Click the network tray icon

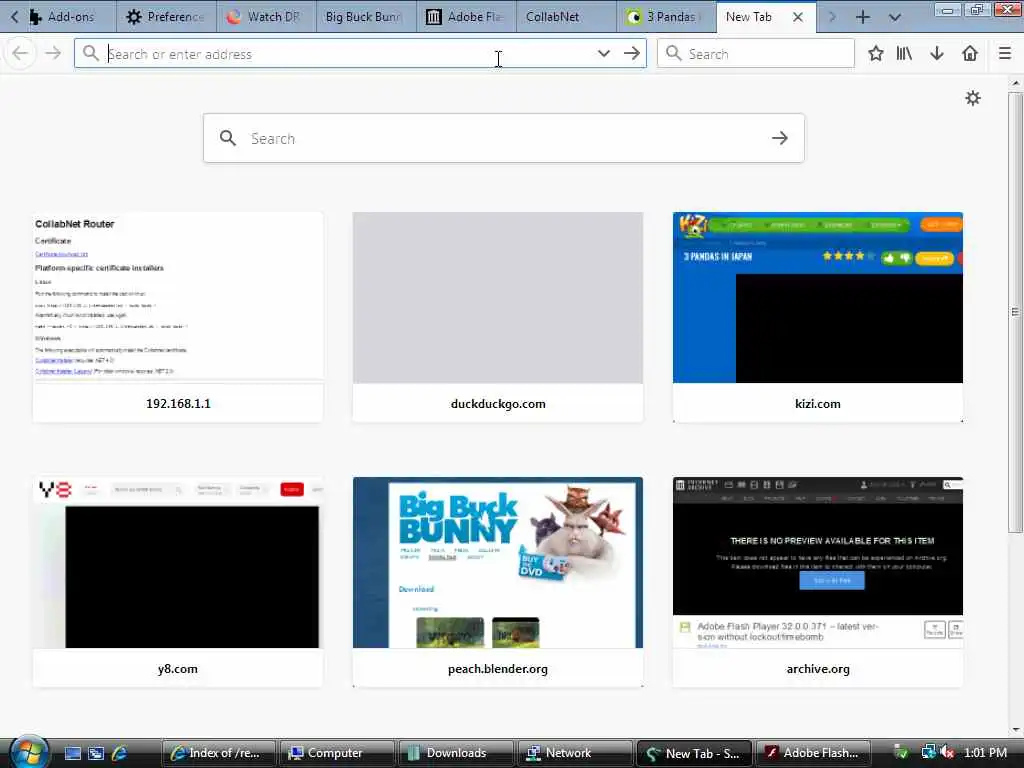pyautogui.click(x=928, y=753)
